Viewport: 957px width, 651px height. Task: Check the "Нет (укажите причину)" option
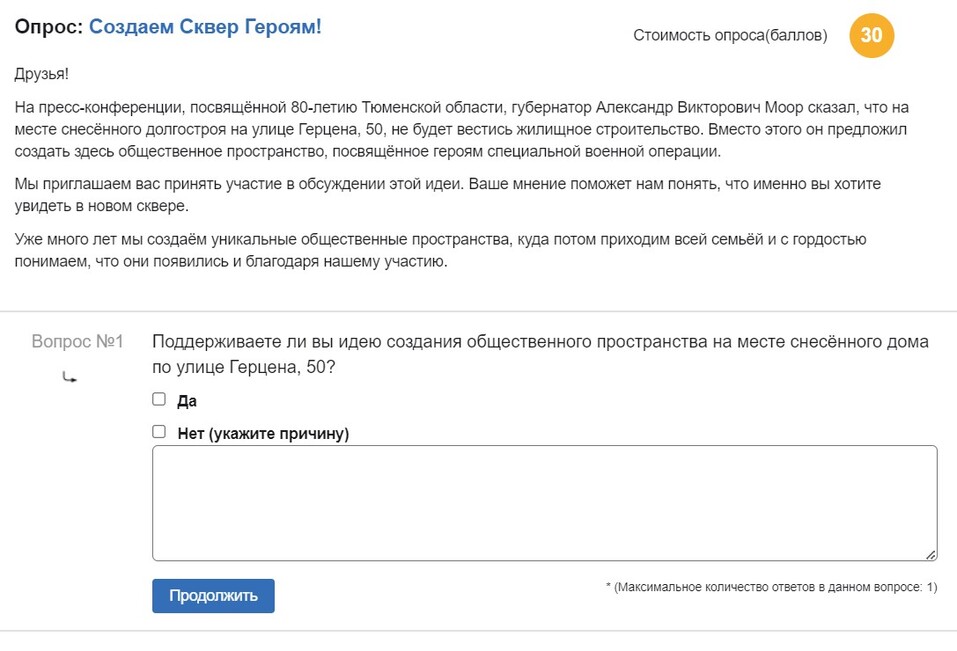tap(158, 429)
